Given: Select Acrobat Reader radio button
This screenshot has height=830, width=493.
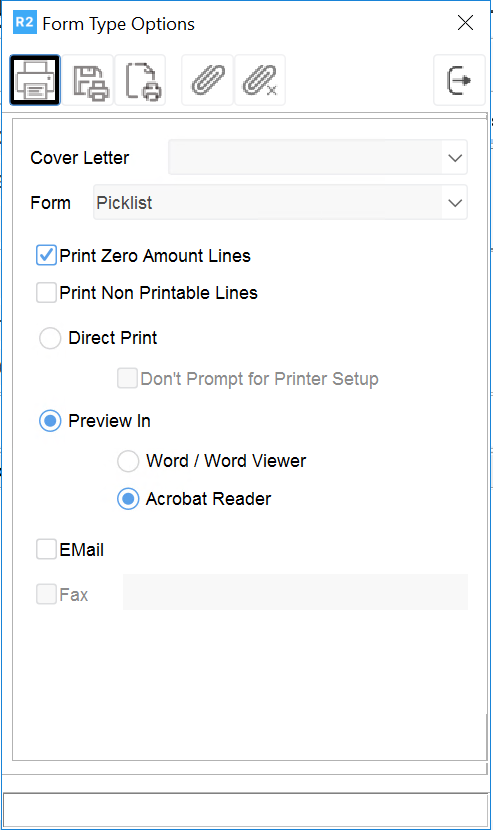Looking at the screenshot, I should 128,499.
